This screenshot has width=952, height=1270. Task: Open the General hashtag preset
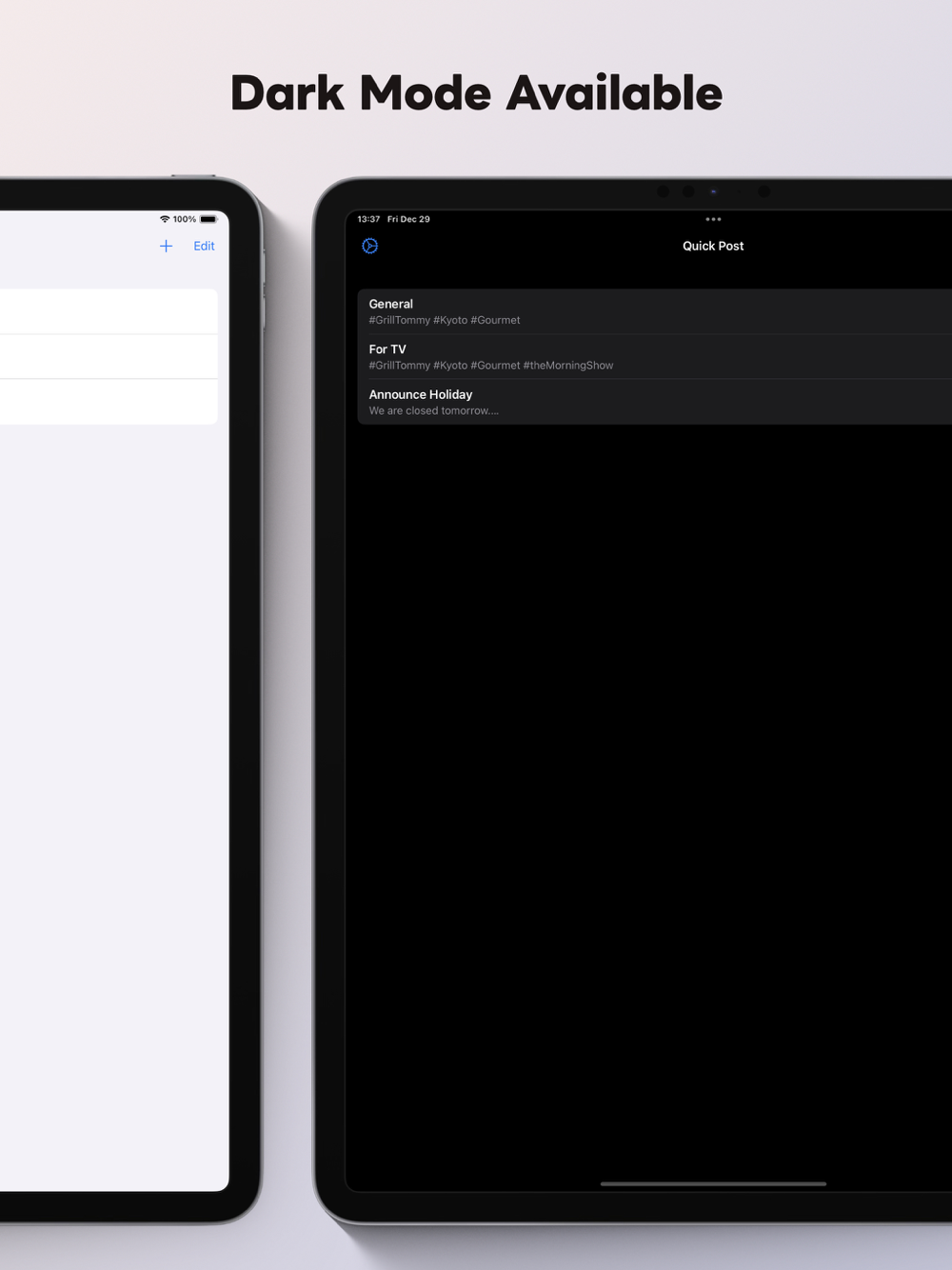(655, 311)
